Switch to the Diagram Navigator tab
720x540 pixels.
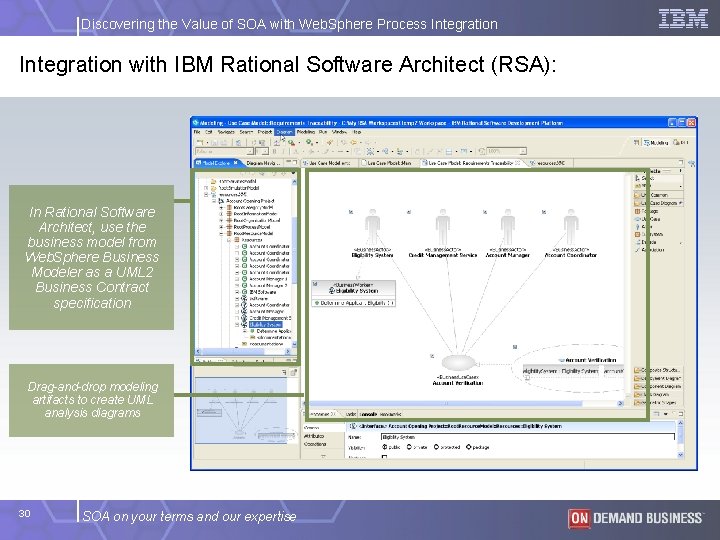(264, 163)
